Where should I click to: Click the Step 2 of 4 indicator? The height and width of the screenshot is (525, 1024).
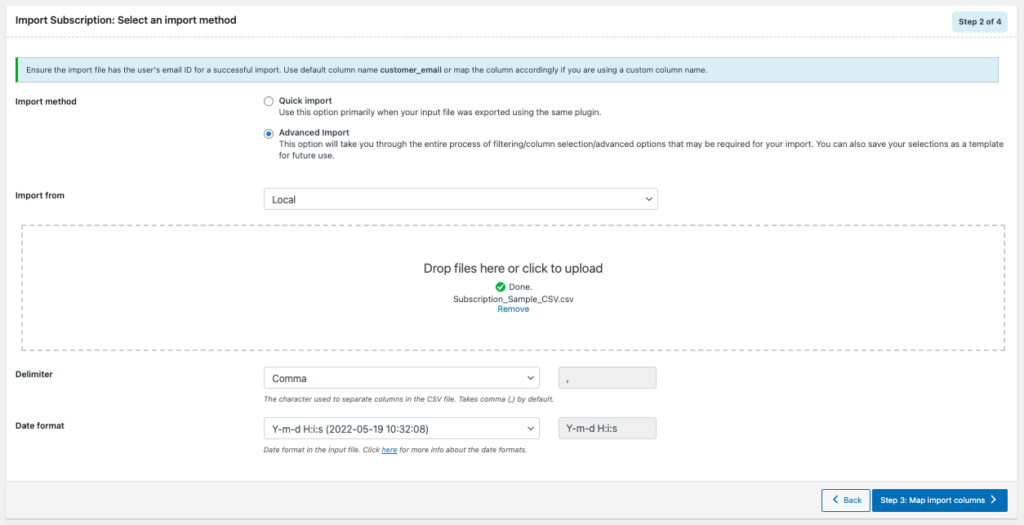pyautogui.click(x=979, y=21)
